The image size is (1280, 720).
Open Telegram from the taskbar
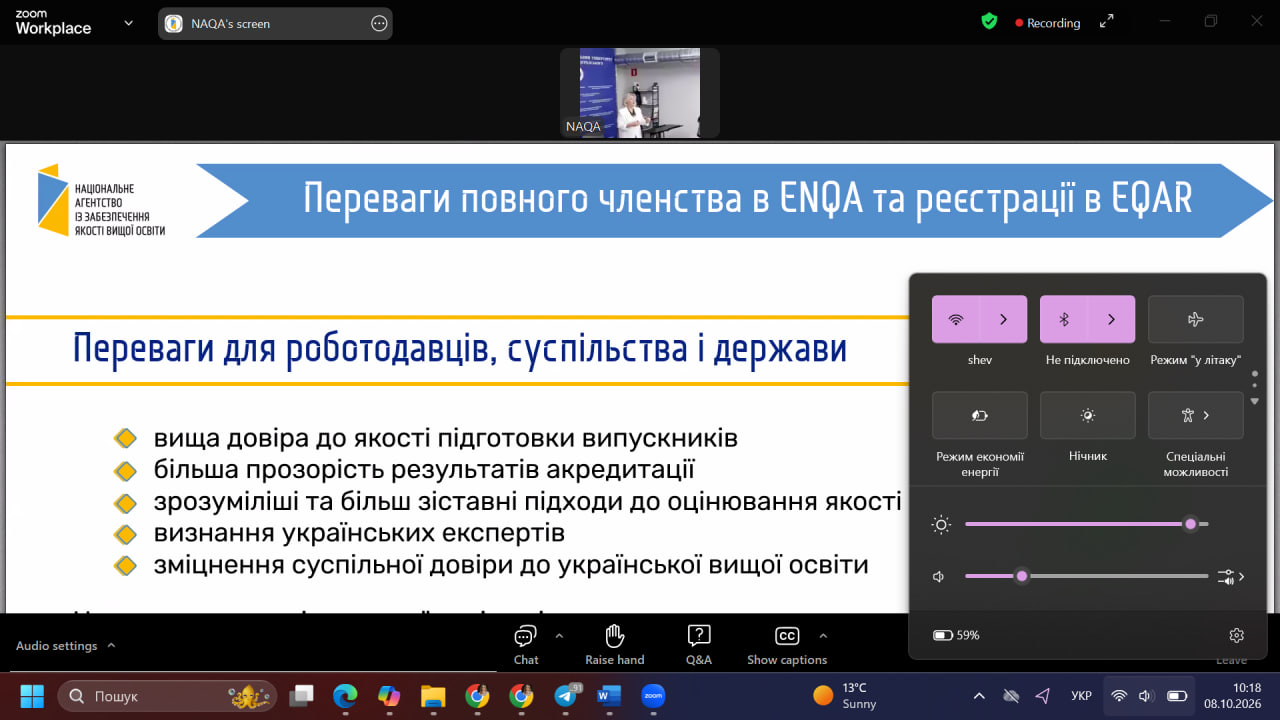pyautogui.click(x=565, y=695)
